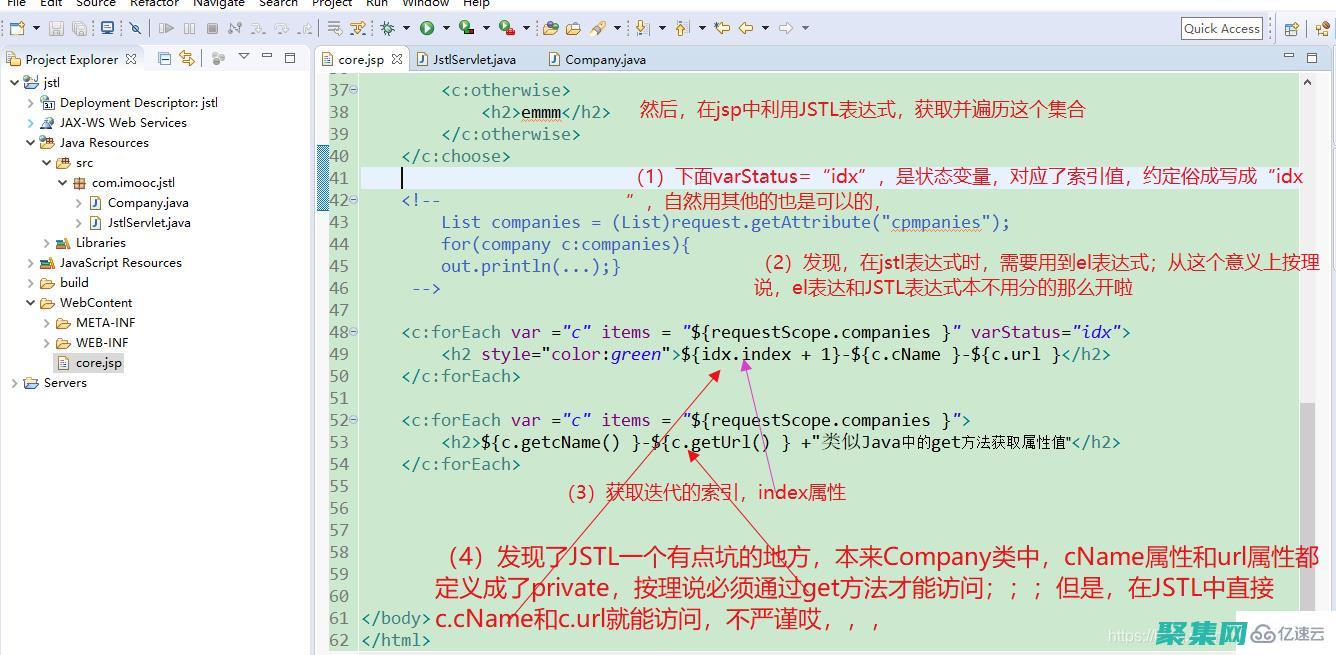Click the Debug bug icon in toolbar
The image size is (1336, 655).
coord(387,28)
